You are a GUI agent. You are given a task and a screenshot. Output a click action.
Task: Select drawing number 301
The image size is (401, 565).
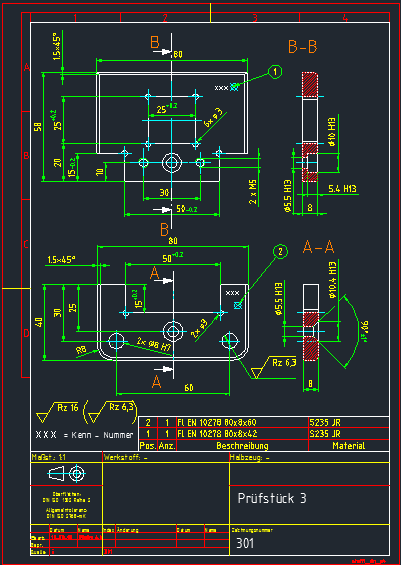pyautogui.click(x=245, y=543)
